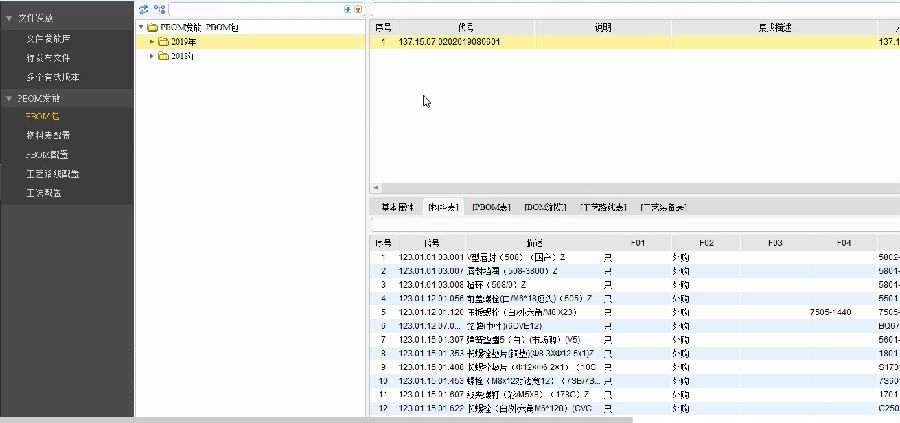This screenshot has width=900, height=423.
Task: Select row with code 123.01.01.03.001
Action: click(x=635, y=258)
